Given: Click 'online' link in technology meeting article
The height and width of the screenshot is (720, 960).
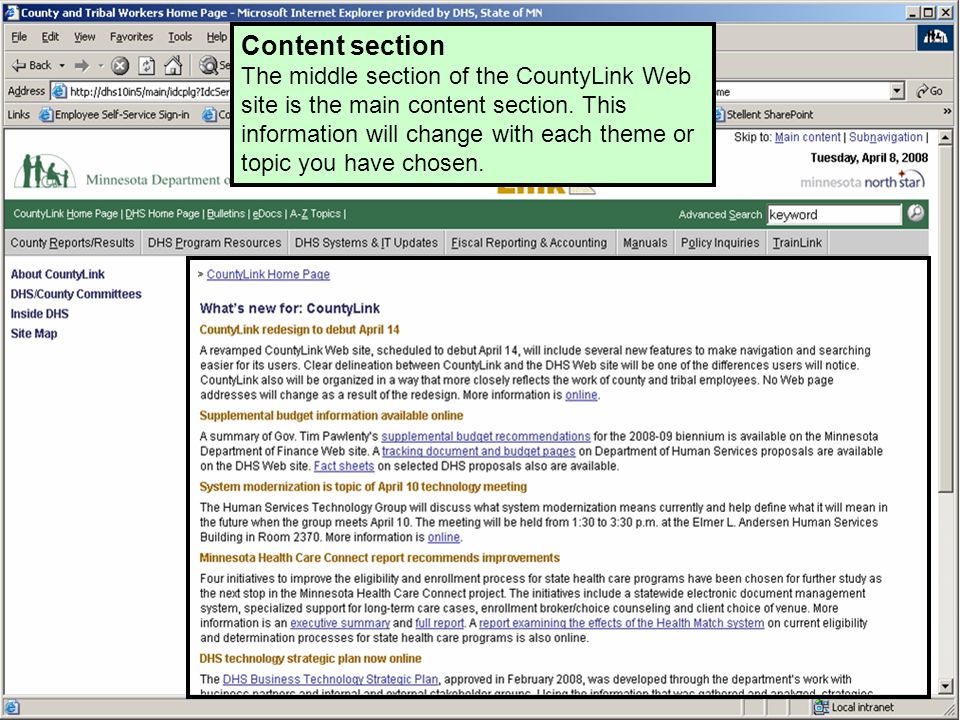Looking at the screenshot, I should 443,537.
